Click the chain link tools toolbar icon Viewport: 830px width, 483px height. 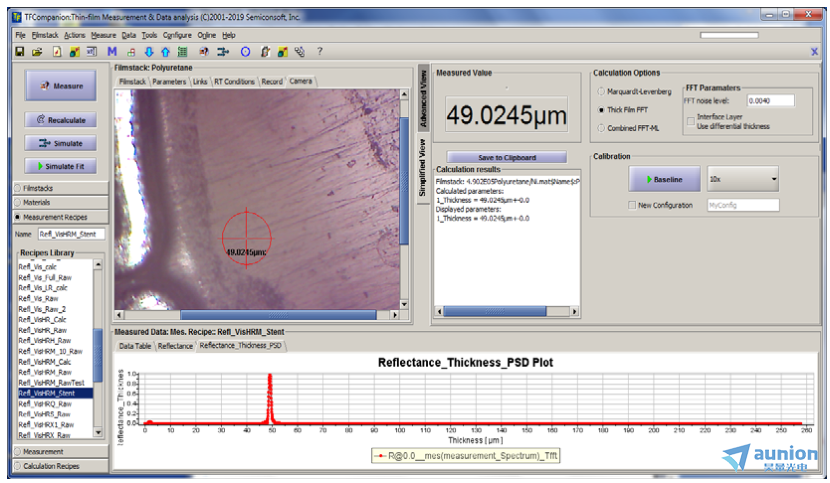pyautogui.click(x=300, y=52)
